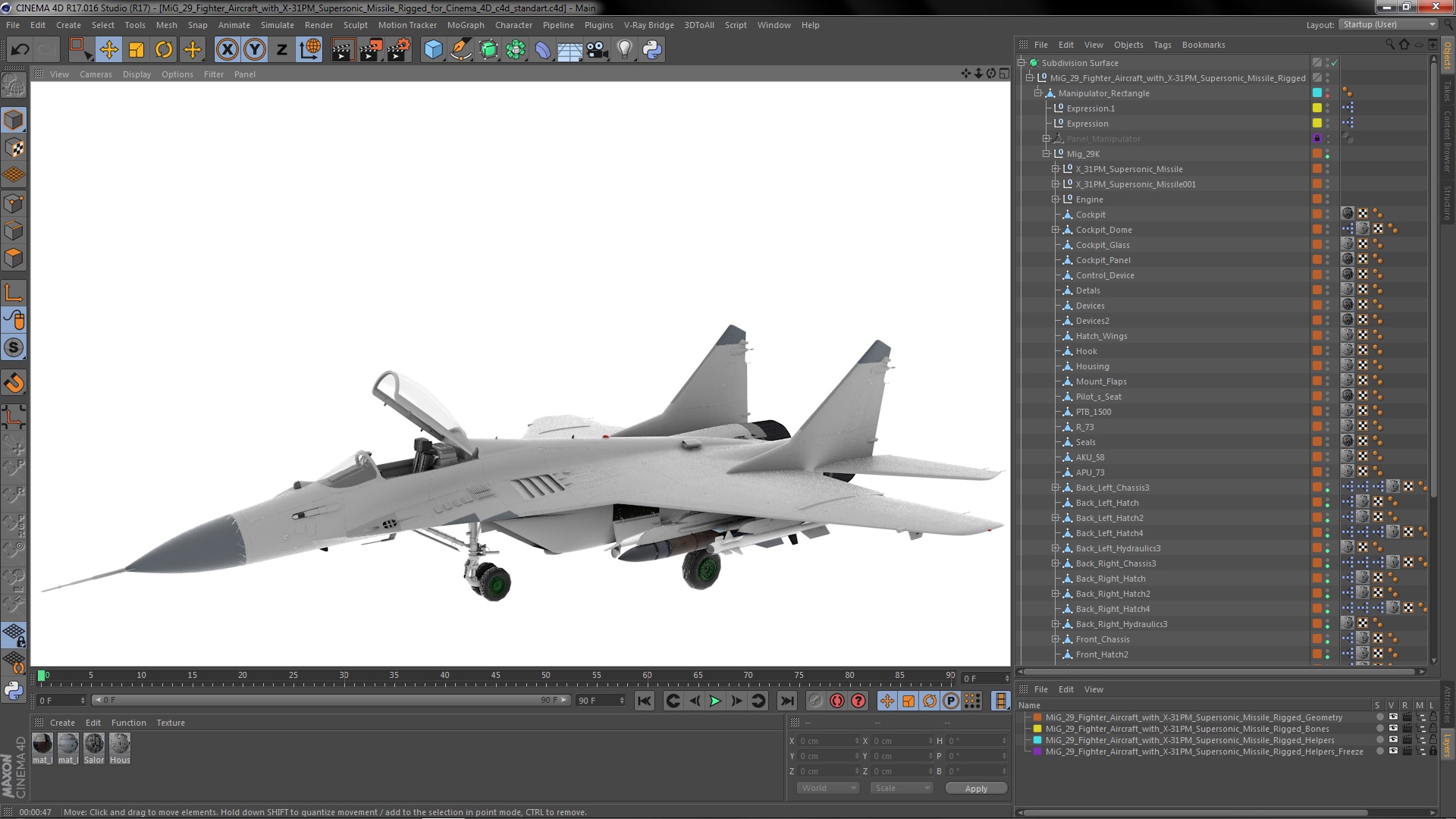Jump to End of animation

[787, 701]
